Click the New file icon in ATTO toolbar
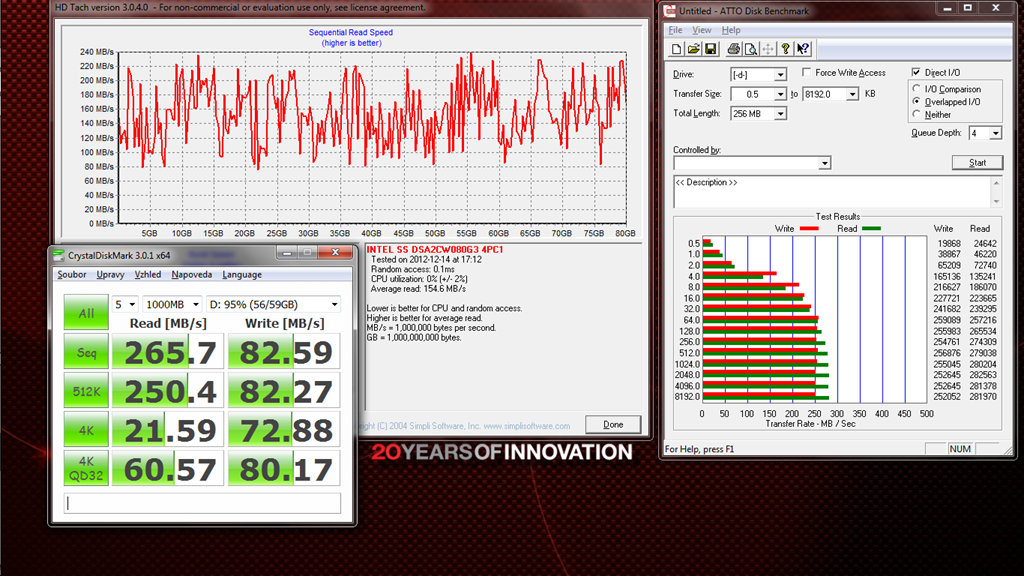This screenshot has height=576, width=1024. tap(677, 49)
